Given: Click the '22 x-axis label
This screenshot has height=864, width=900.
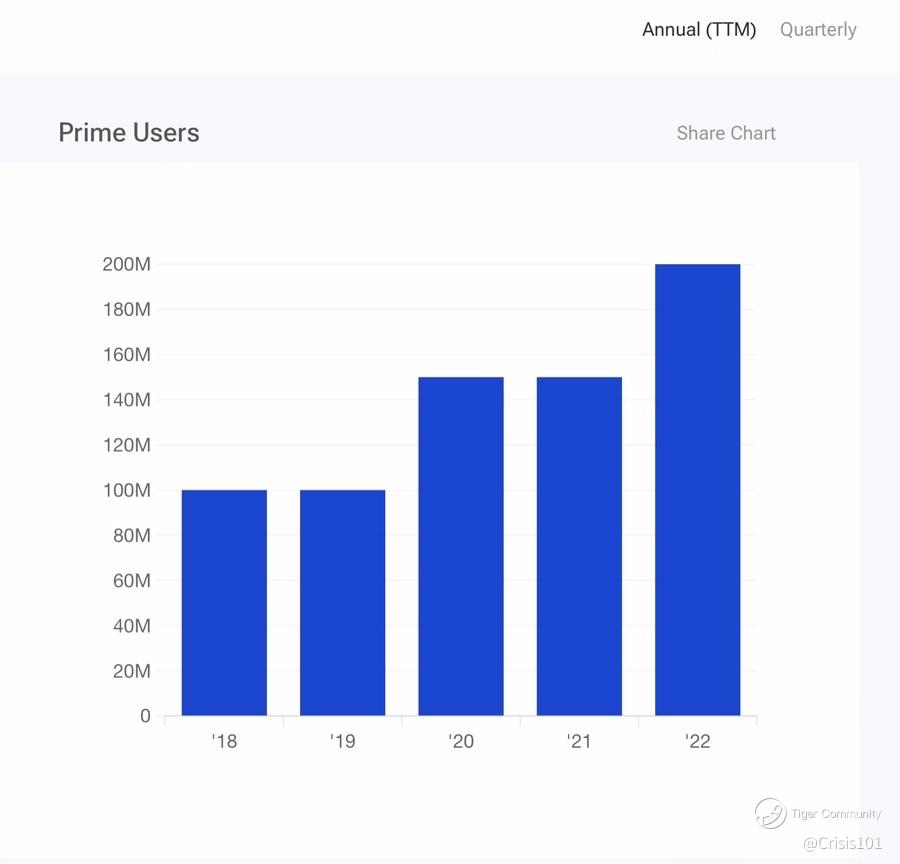Looking at the screenshot, I should (697, 741).
